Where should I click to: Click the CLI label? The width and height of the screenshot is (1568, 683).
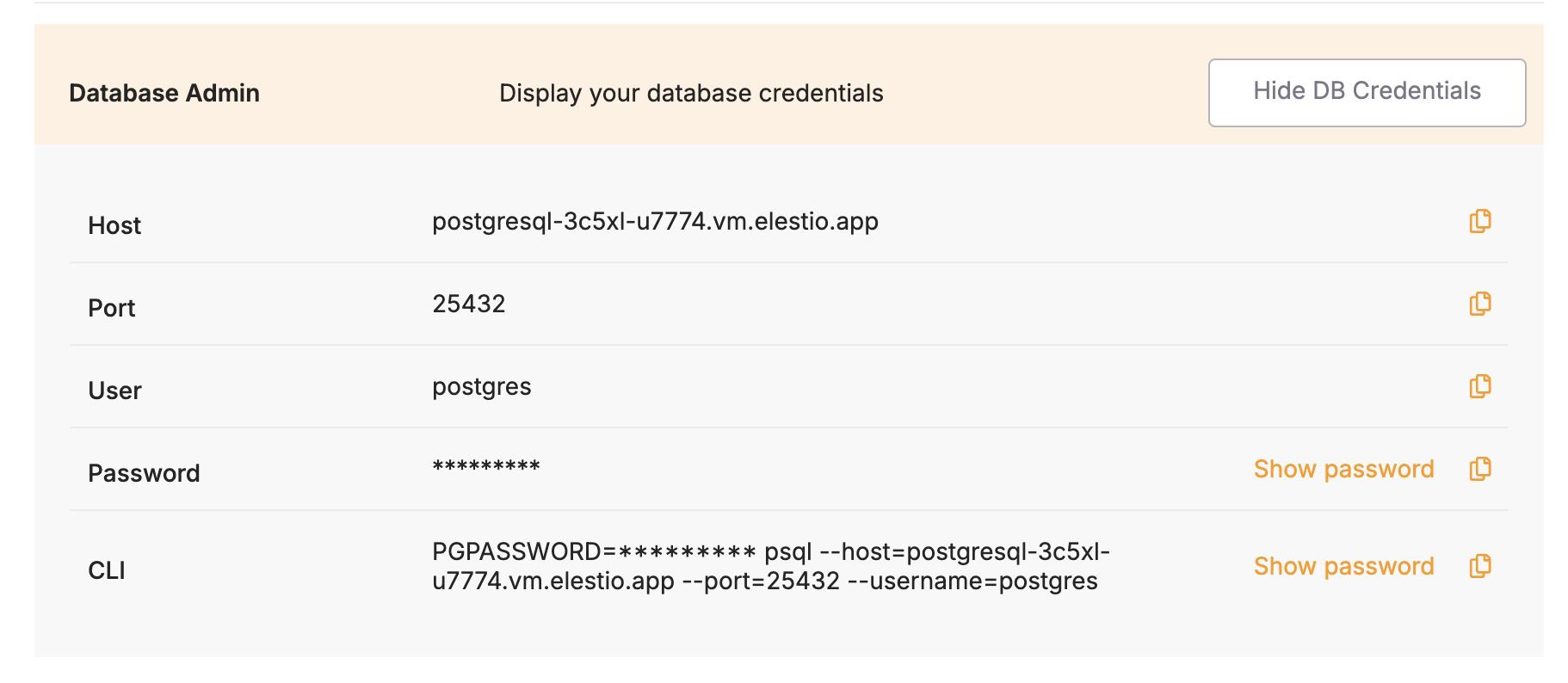(107, 570)
